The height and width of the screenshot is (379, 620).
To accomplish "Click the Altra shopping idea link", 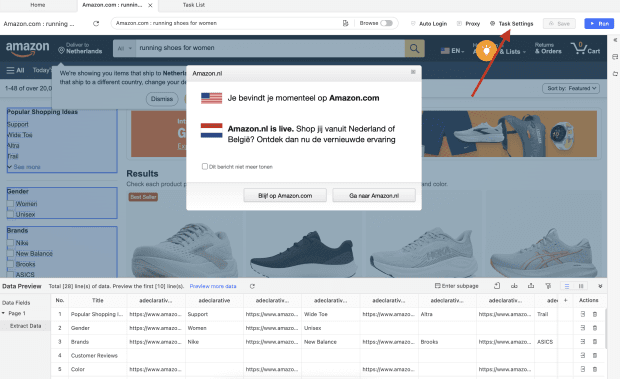I will [x=13, y=146].
